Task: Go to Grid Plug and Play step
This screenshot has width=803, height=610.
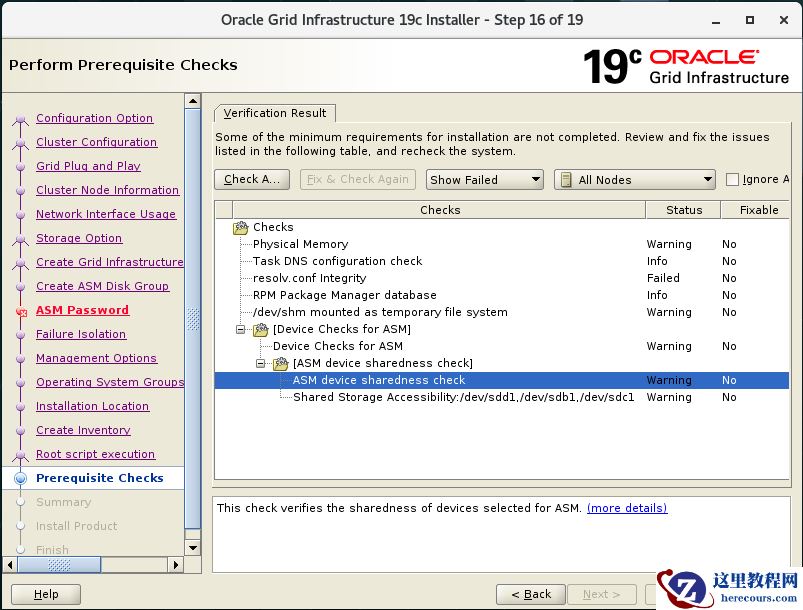Action: pyautogui.click(x=88, y=166)
